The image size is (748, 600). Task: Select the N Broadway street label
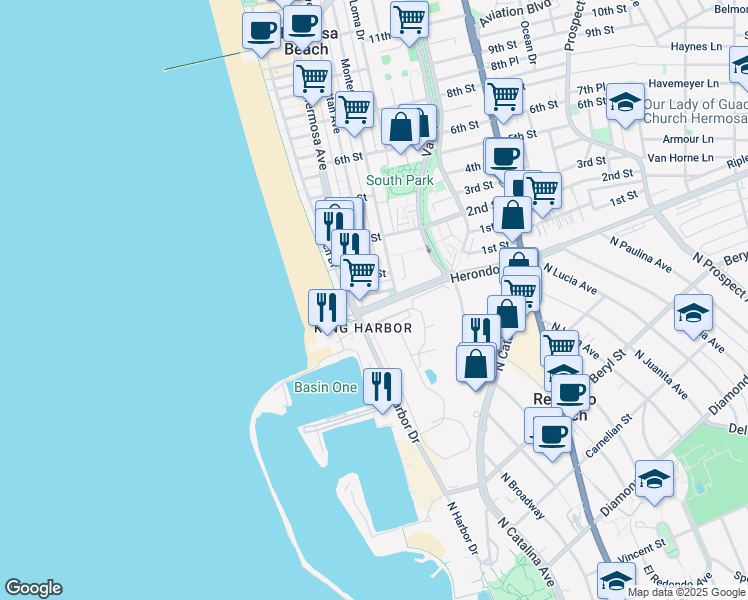click(x=522, y=496)
